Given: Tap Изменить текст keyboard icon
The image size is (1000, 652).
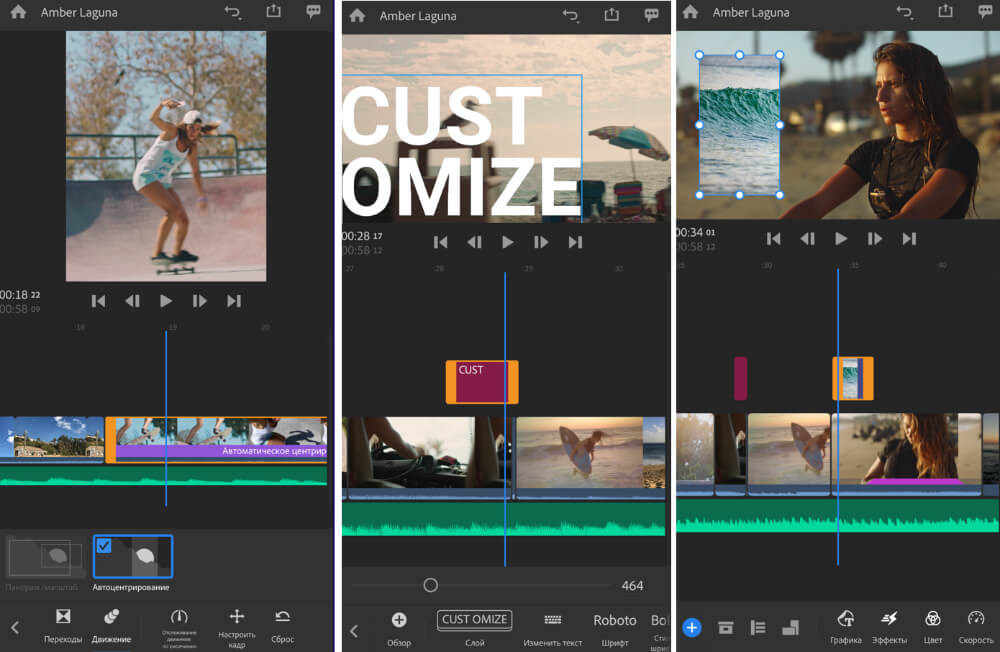Looking at the screenshot, I should click(552, 619).
